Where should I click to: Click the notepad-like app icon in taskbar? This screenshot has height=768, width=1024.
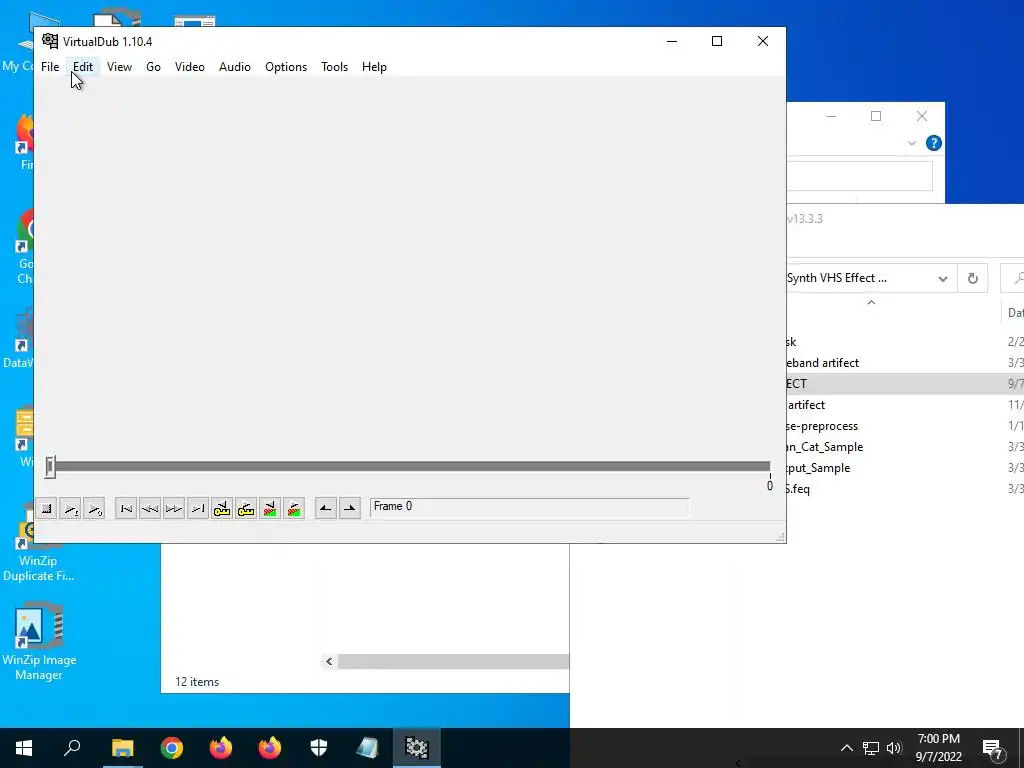368,748
